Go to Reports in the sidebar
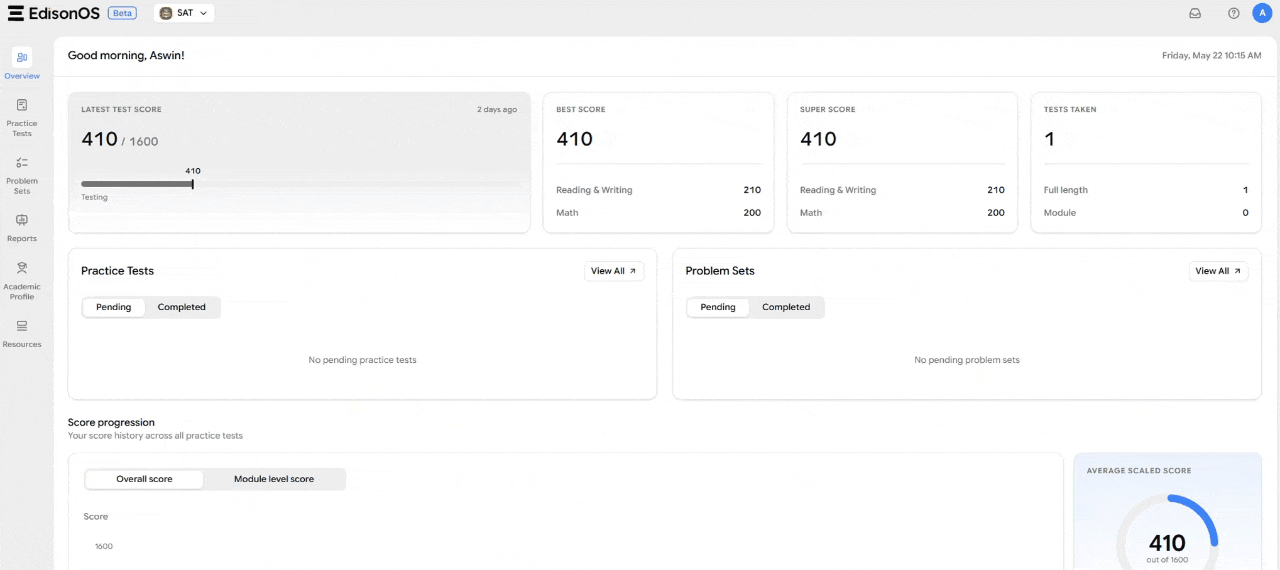 pos(22,227)
